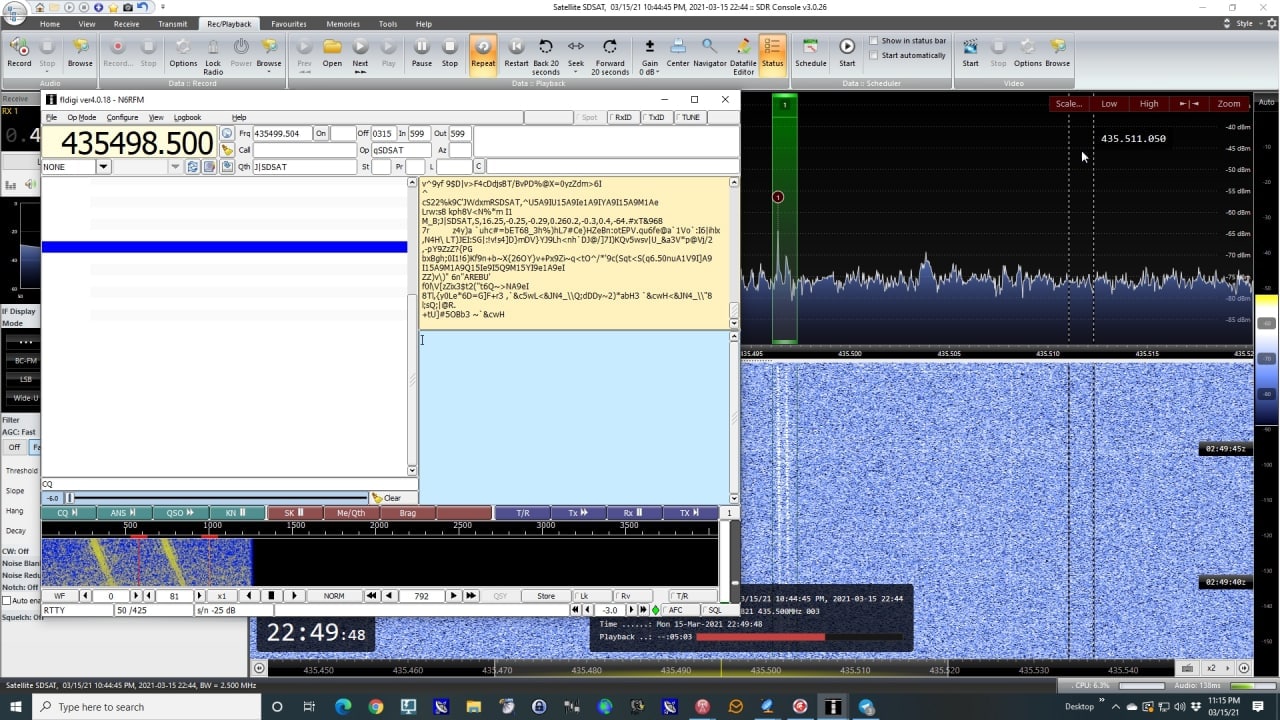Enable Show in status bar checkbox
The height and width of the screenshot is (720, 1280).
point(874,41)
